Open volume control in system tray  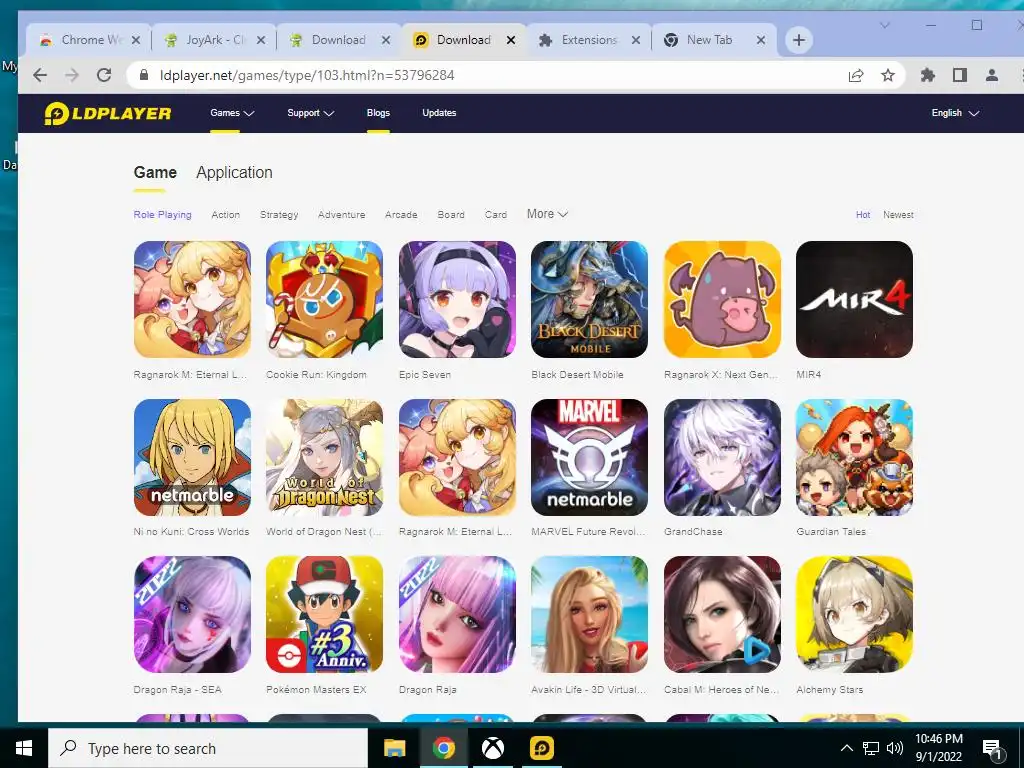pos(895,748)
